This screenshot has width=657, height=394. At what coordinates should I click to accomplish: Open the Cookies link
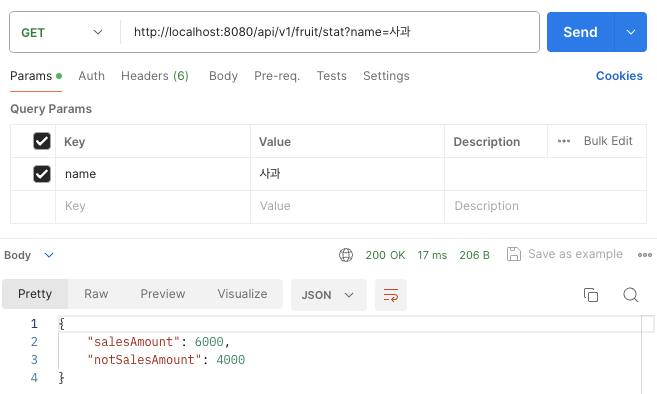pyautogui.click(x=619, y=76)
